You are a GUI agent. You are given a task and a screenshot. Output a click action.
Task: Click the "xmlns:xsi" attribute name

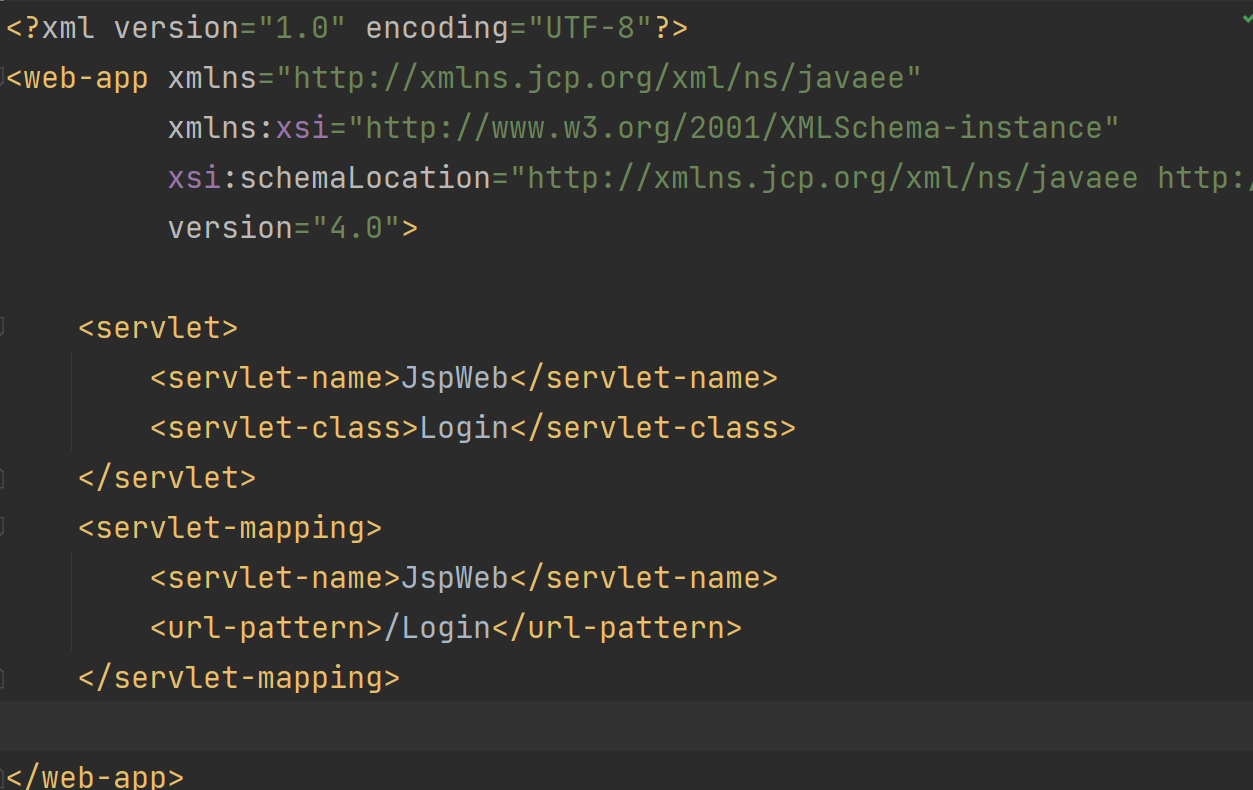(247, 128)
